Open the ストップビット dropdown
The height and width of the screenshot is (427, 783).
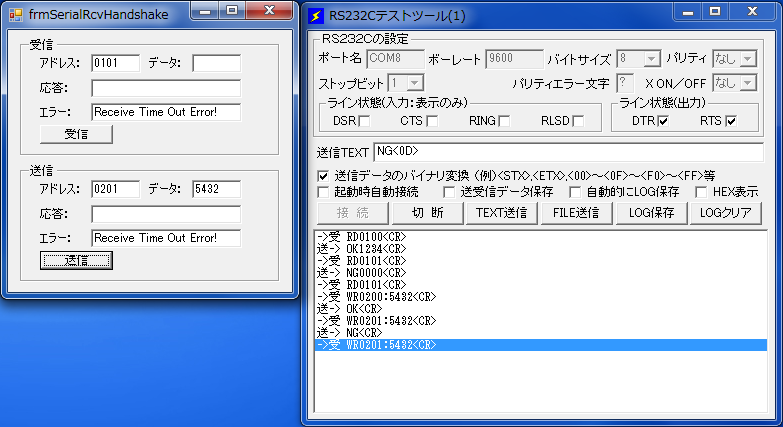414,83
